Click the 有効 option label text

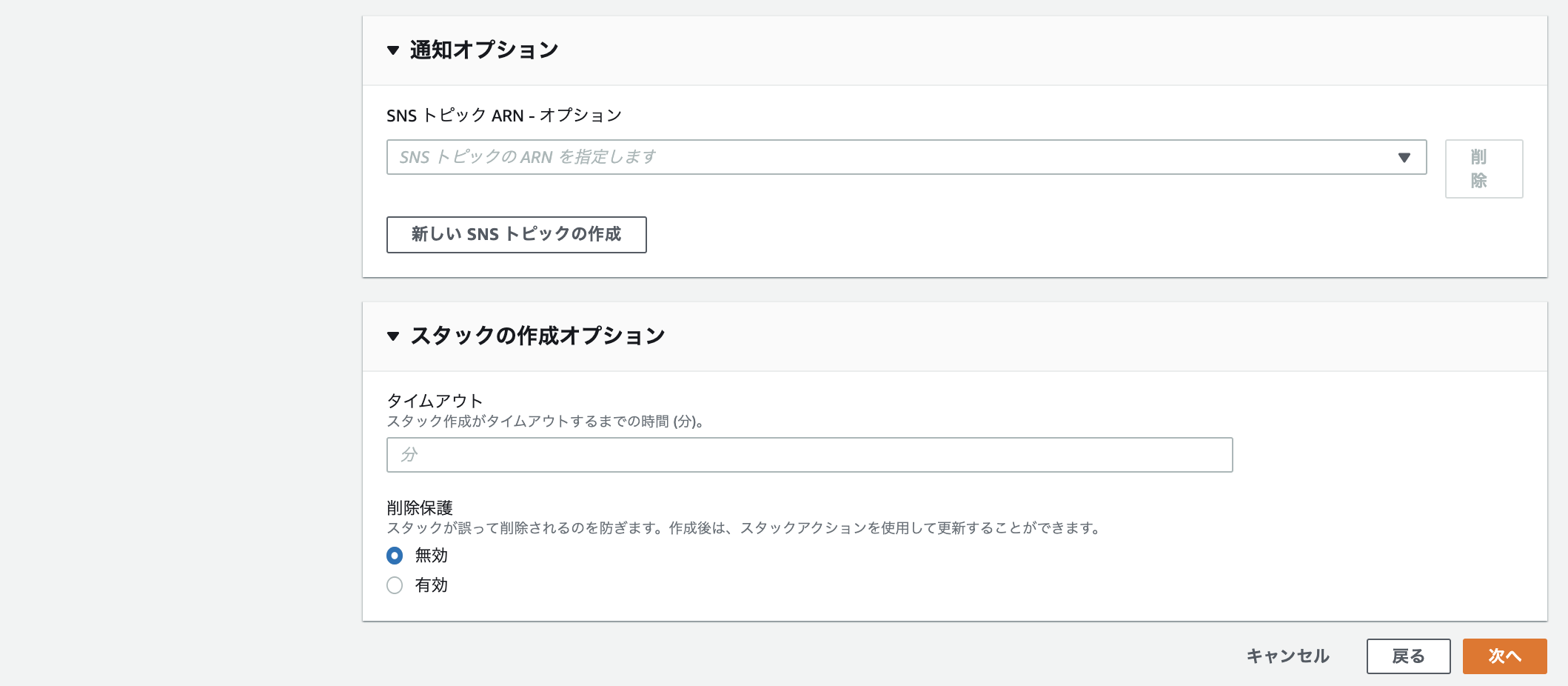(431, 585)
